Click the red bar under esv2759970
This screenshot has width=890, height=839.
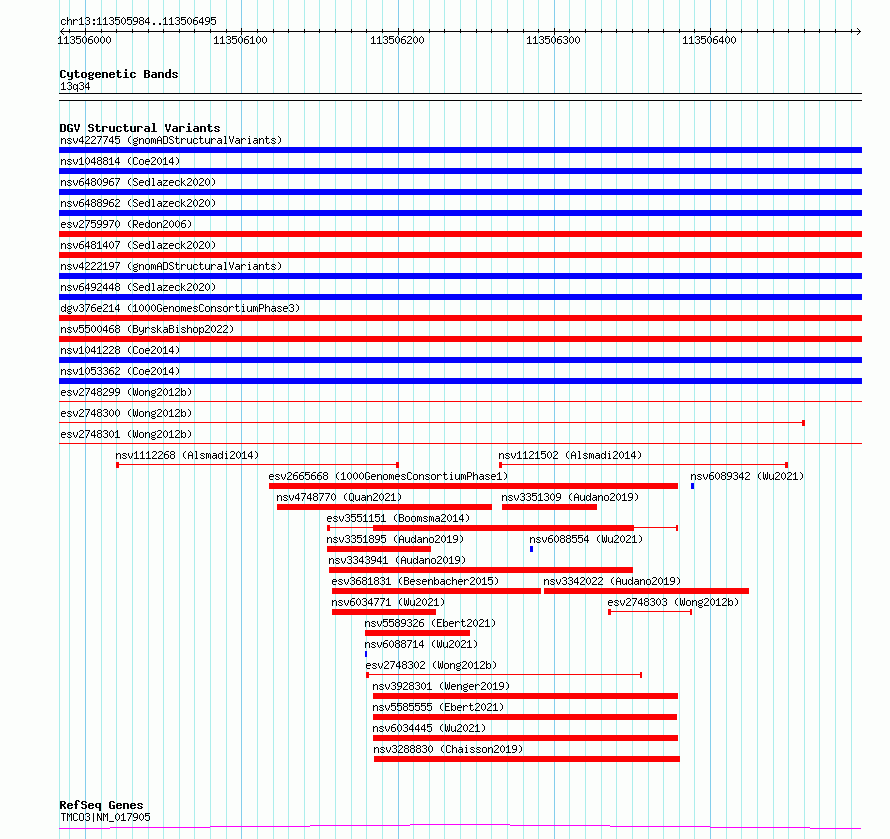[x=460, y=234]
